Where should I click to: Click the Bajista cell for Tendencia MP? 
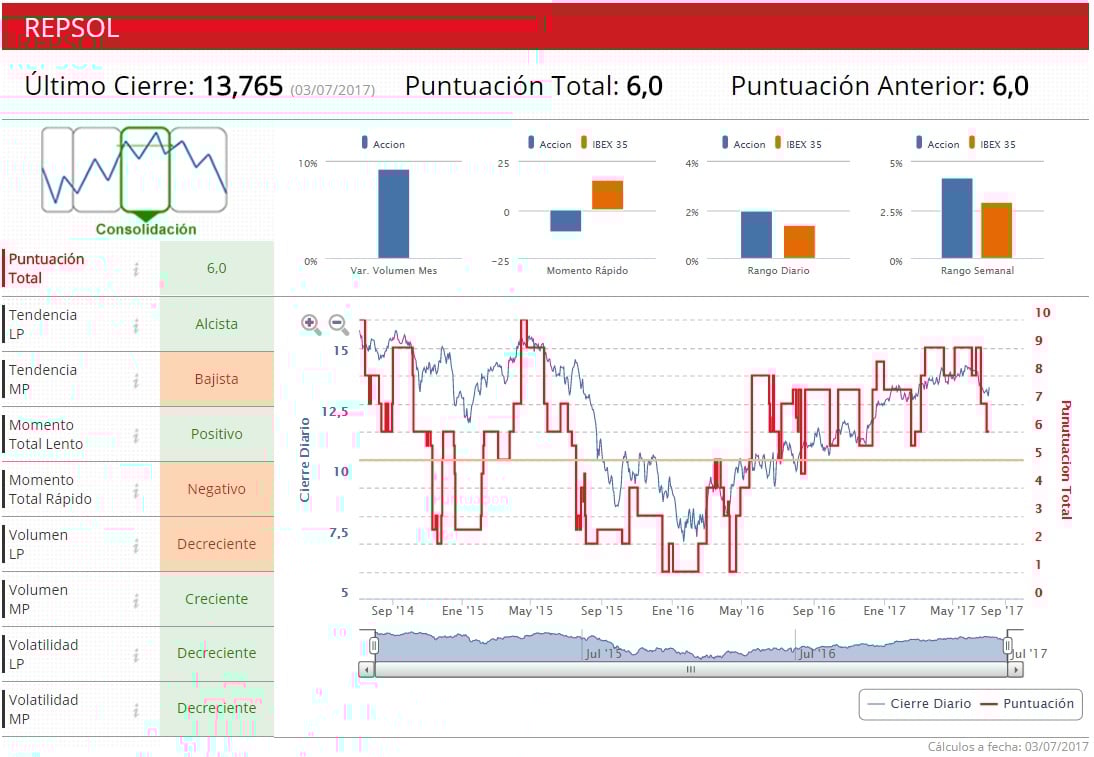point(217,380)
